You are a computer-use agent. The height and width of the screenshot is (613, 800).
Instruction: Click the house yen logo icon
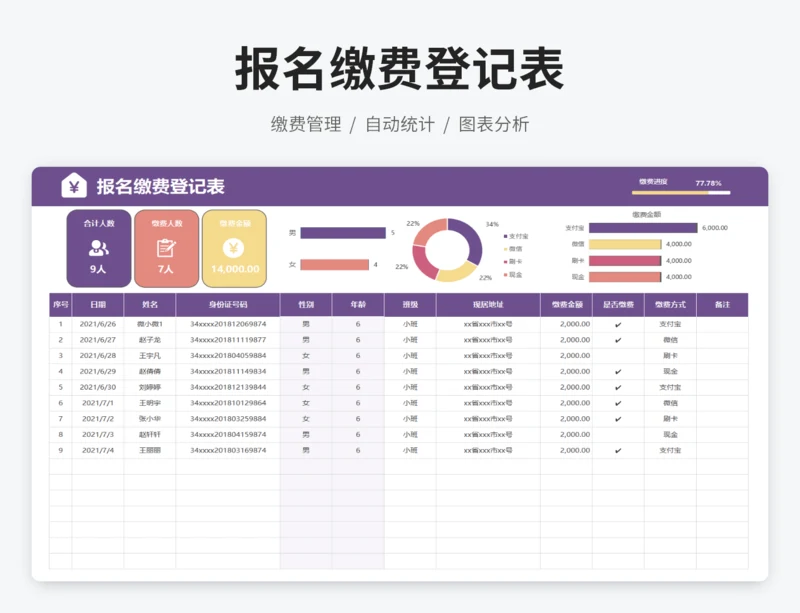pos(74,186)
